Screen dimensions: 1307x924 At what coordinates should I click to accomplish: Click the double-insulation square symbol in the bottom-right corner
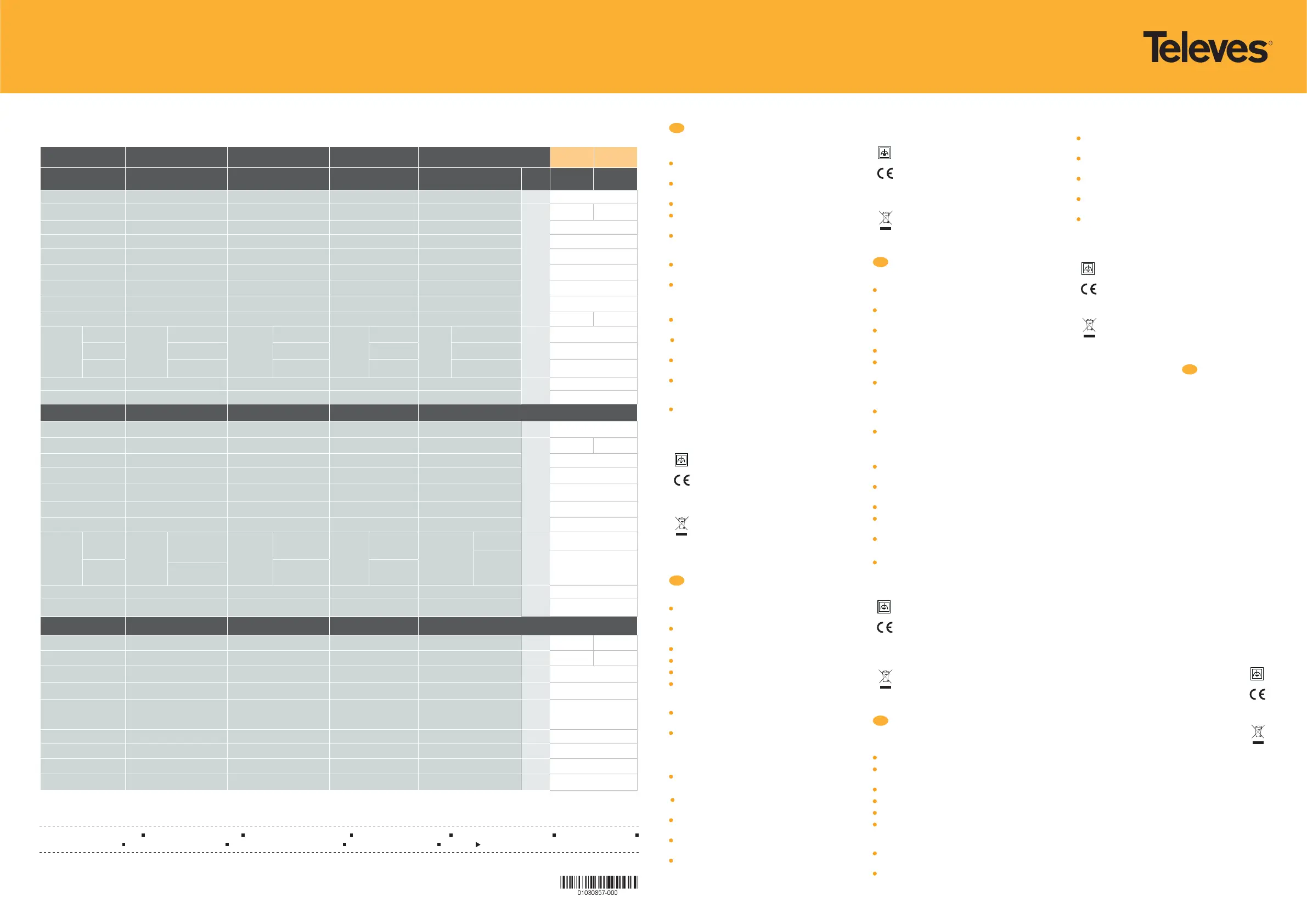pyautogui.click(x=1257, y=673)
